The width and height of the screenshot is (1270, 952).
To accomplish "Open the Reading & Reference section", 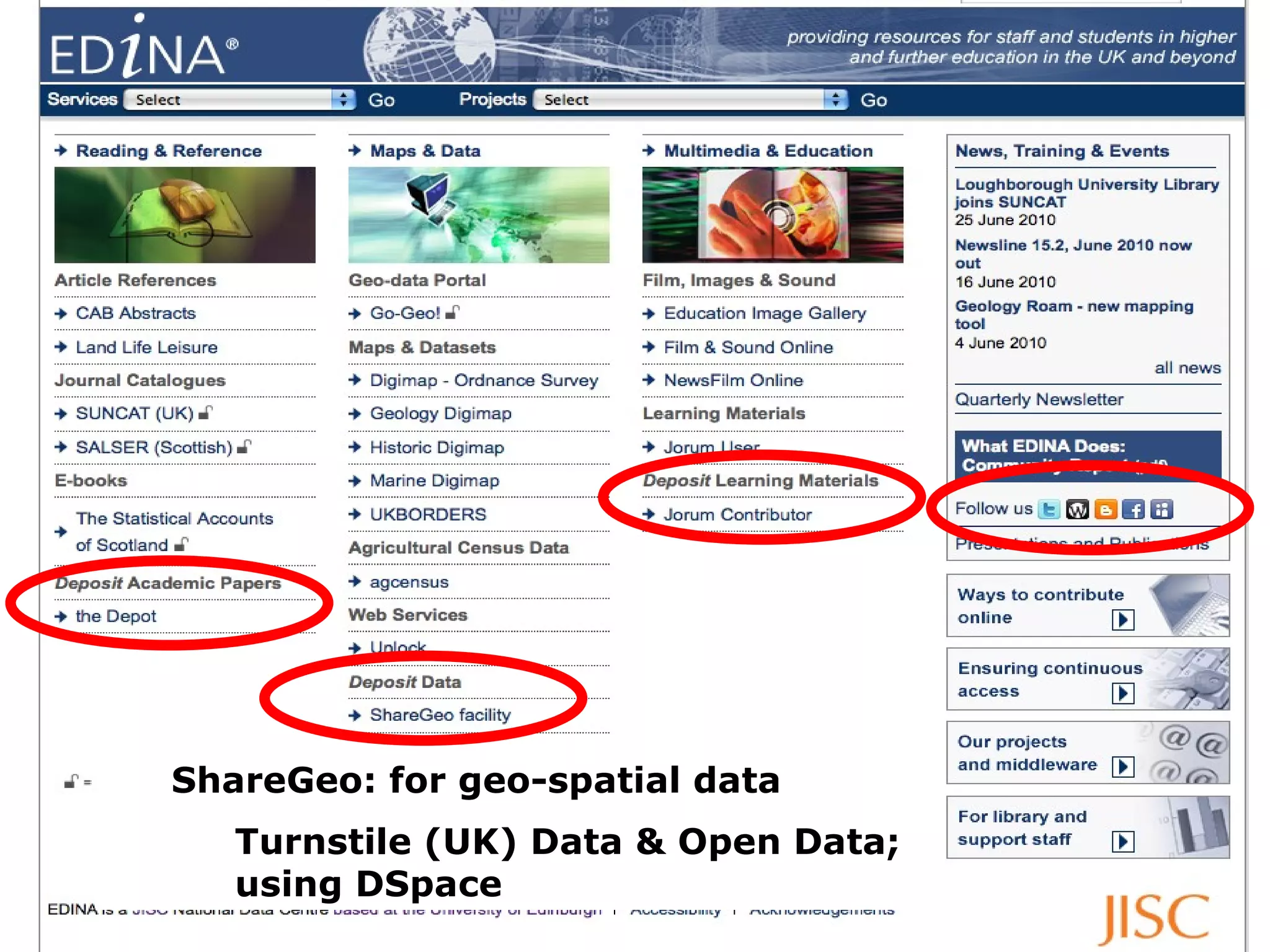I will tap(169, 151).
